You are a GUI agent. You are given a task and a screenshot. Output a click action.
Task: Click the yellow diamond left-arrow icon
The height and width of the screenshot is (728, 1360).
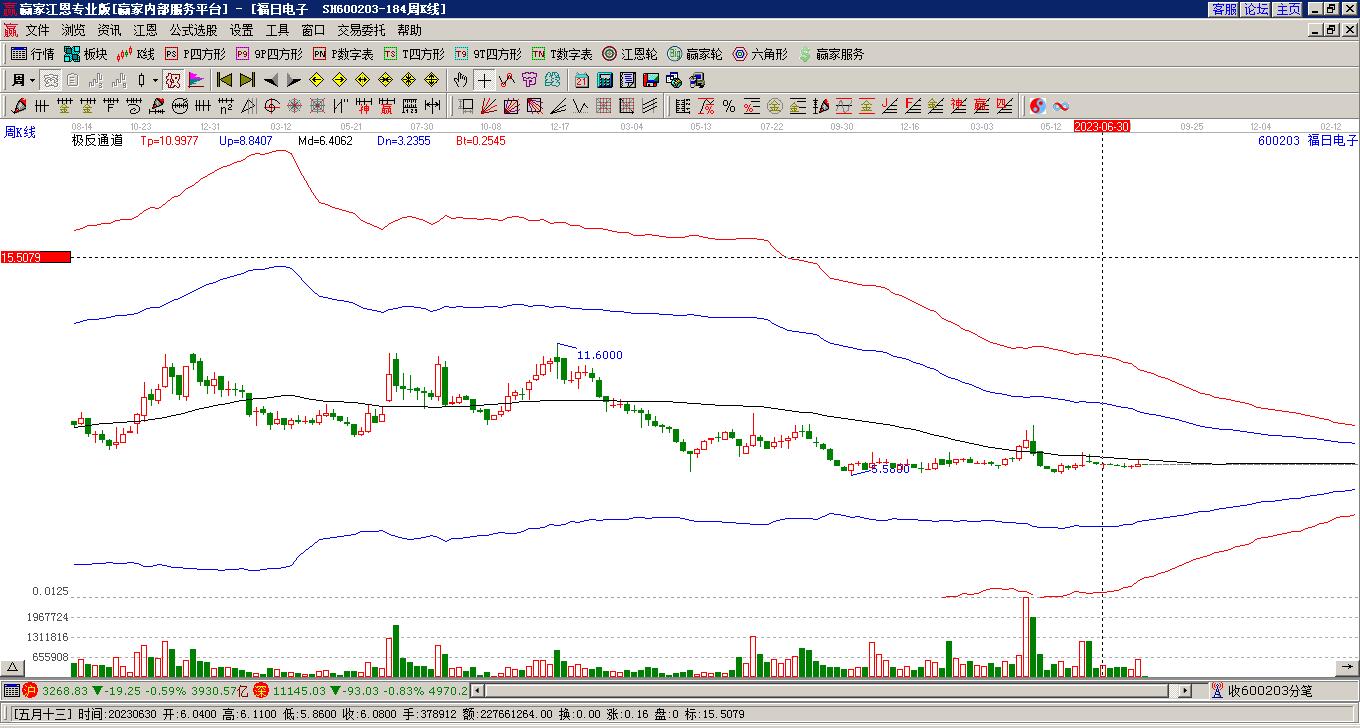tap(317, 80)
